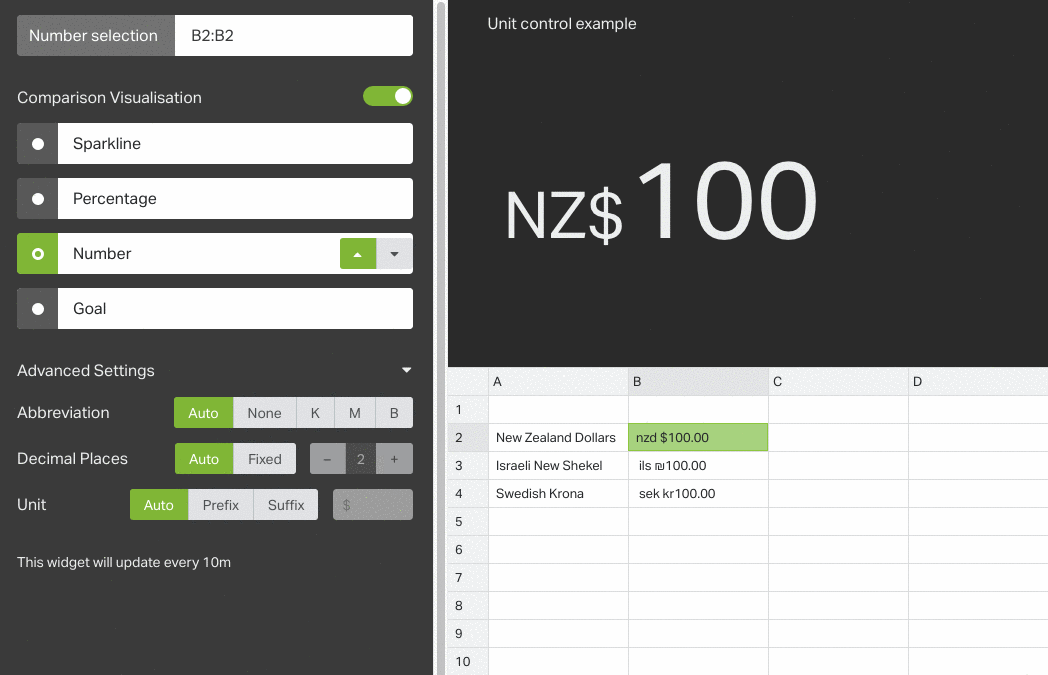Screen dimensions: 1048x675
Task: Set Abbreviation to Auto
Action: (203, 413)
